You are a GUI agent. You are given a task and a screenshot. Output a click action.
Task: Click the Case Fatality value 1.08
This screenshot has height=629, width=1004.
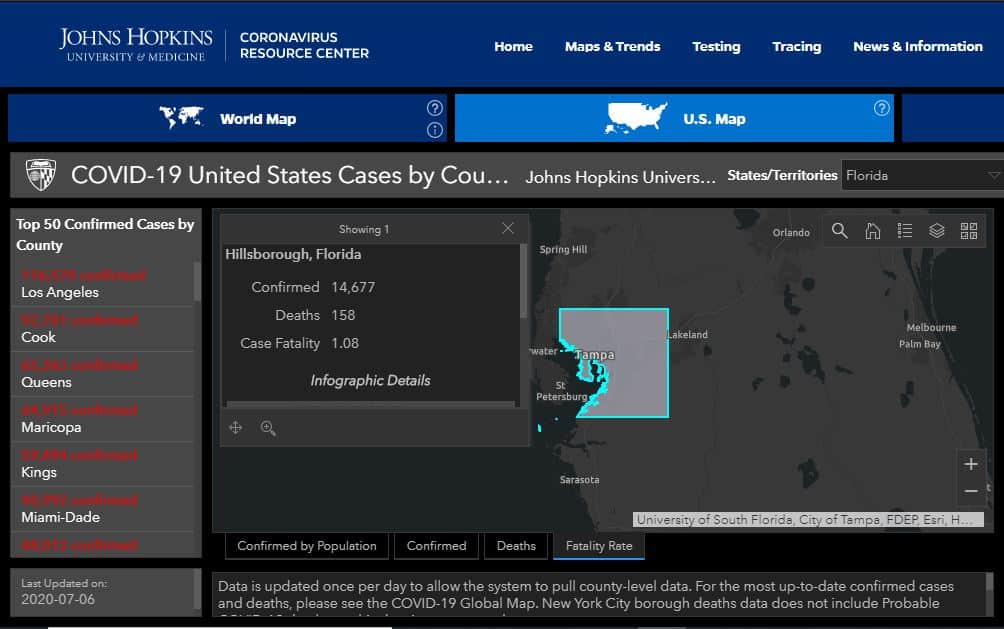[344, 343]
